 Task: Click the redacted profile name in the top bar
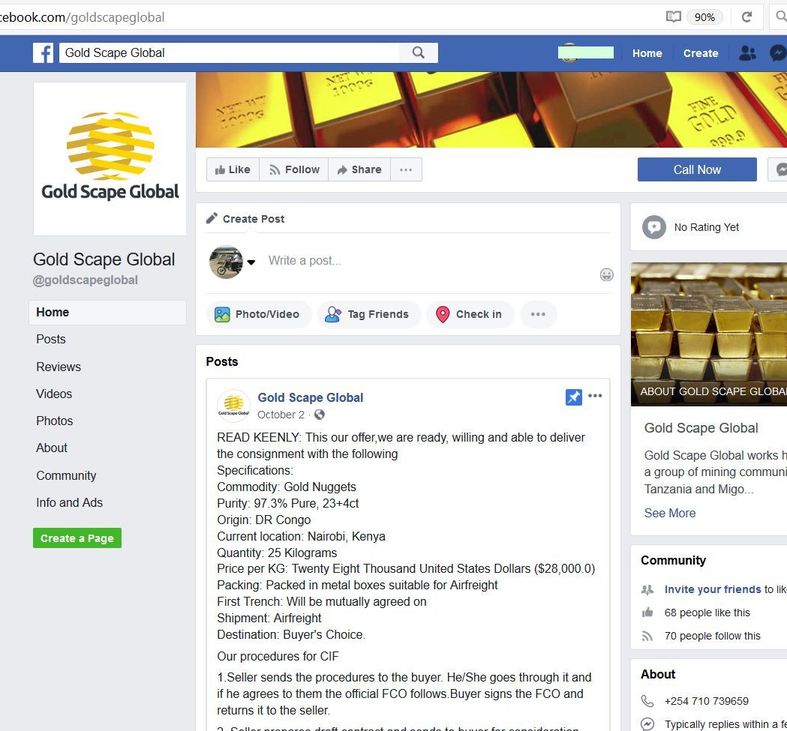[586, 53]
